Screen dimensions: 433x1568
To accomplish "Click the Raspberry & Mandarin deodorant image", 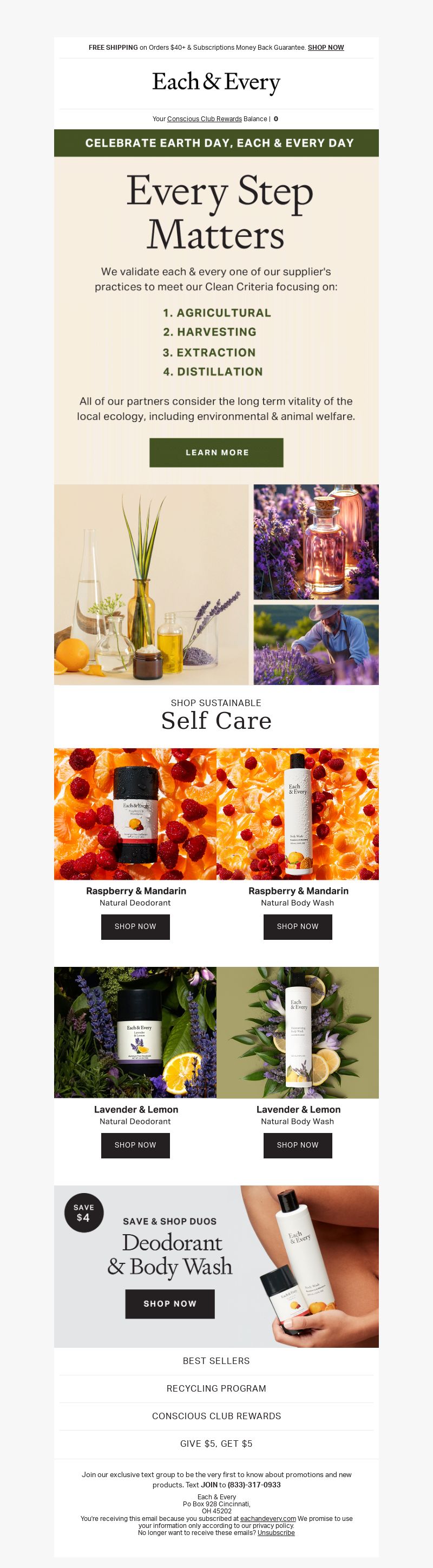I will [135, 814].
